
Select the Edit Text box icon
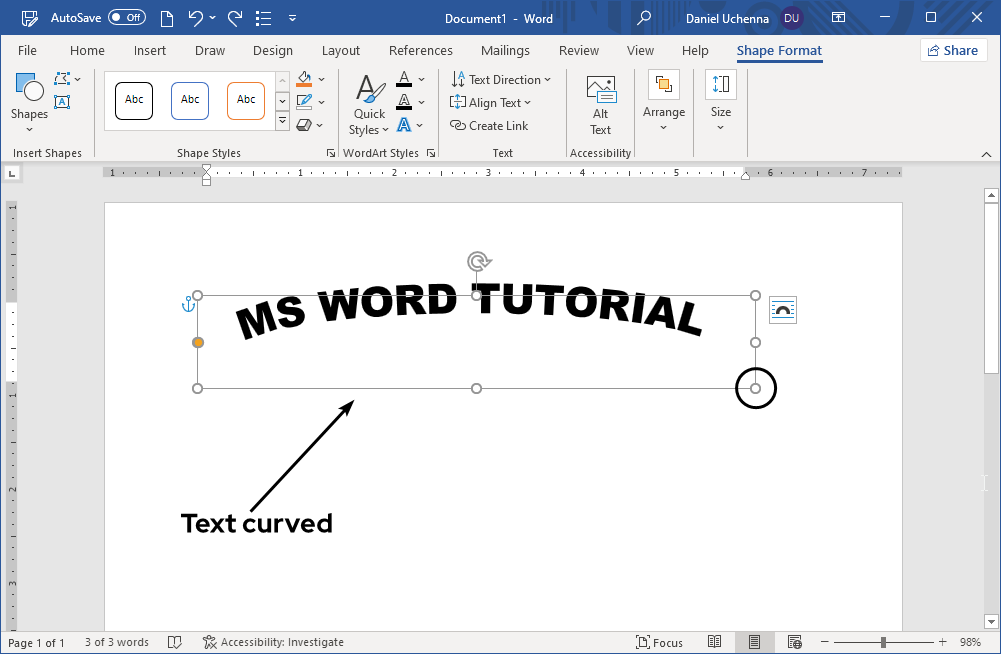click(62, 102)
